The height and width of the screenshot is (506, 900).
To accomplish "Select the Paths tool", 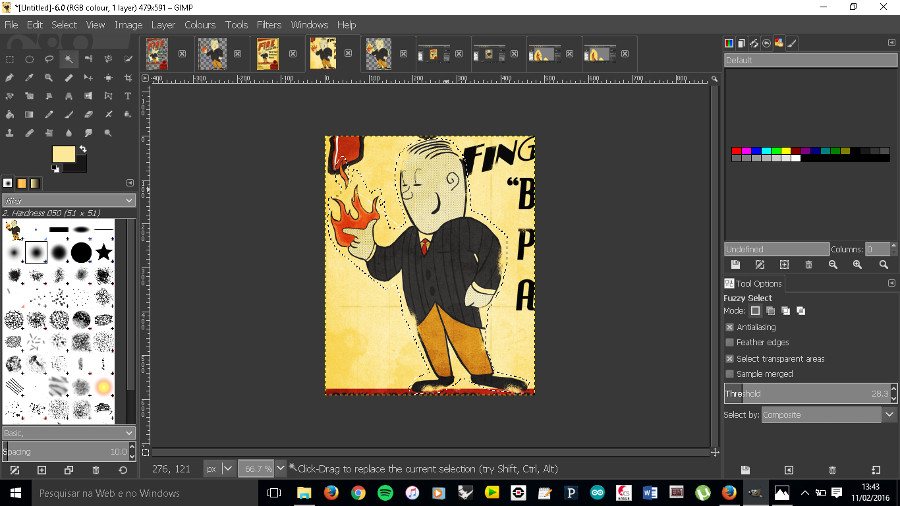I will point(10,77).
